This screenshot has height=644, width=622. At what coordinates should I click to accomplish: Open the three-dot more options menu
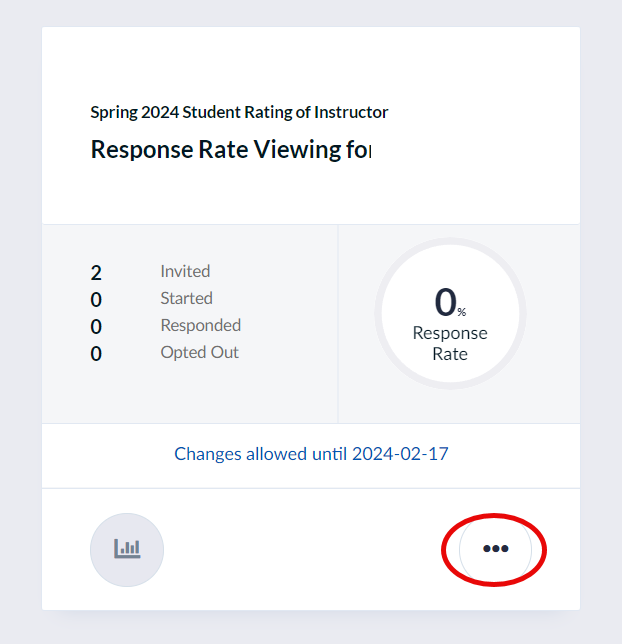[x=495, y=549]
